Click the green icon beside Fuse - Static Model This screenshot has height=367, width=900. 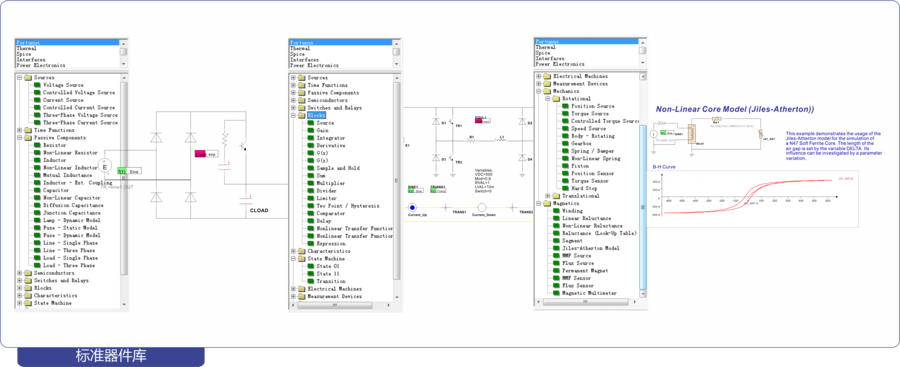click(x=37, y=228)
